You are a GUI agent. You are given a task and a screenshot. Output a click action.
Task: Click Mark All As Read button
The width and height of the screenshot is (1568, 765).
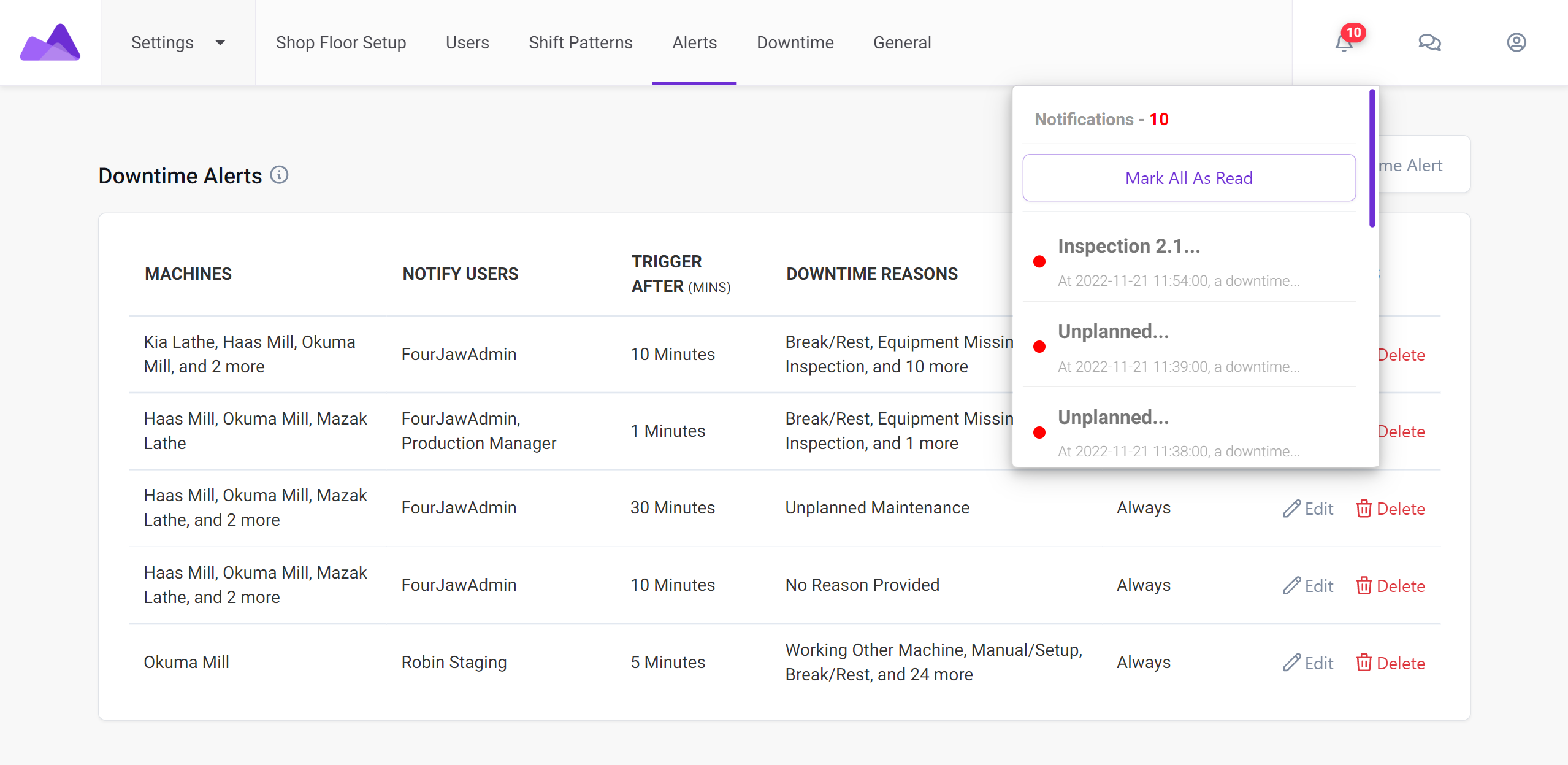[x=1189, y=178]
